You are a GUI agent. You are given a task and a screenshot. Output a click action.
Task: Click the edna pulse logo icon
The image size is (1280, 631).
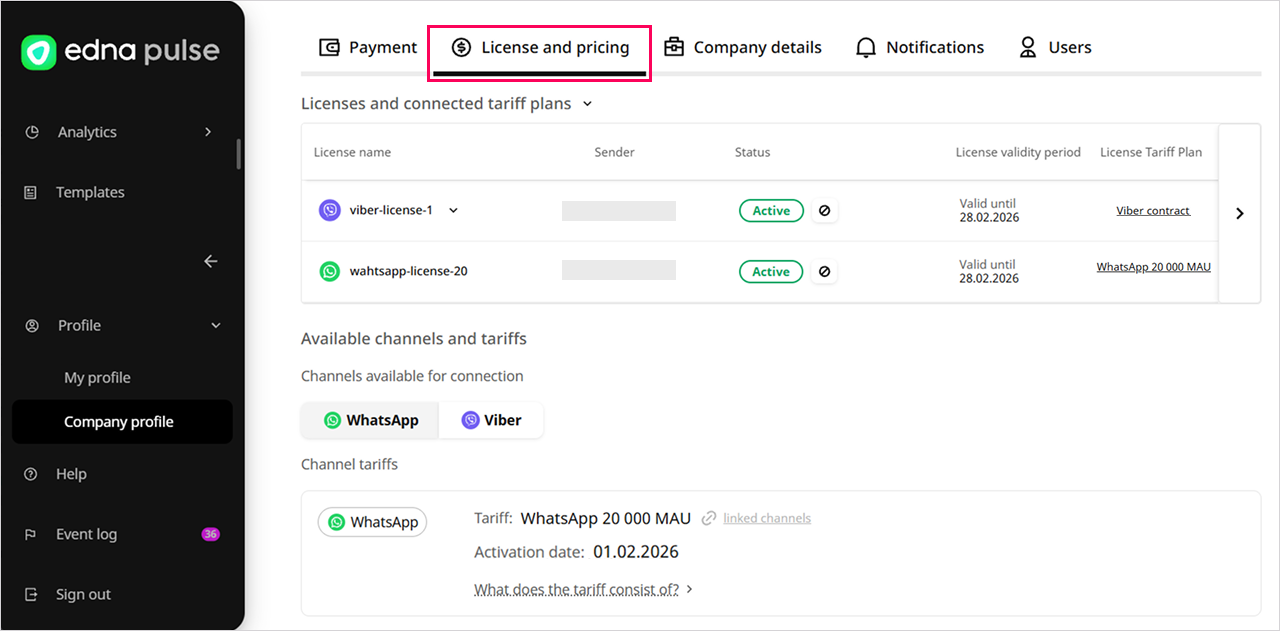(x=39, y=52)
